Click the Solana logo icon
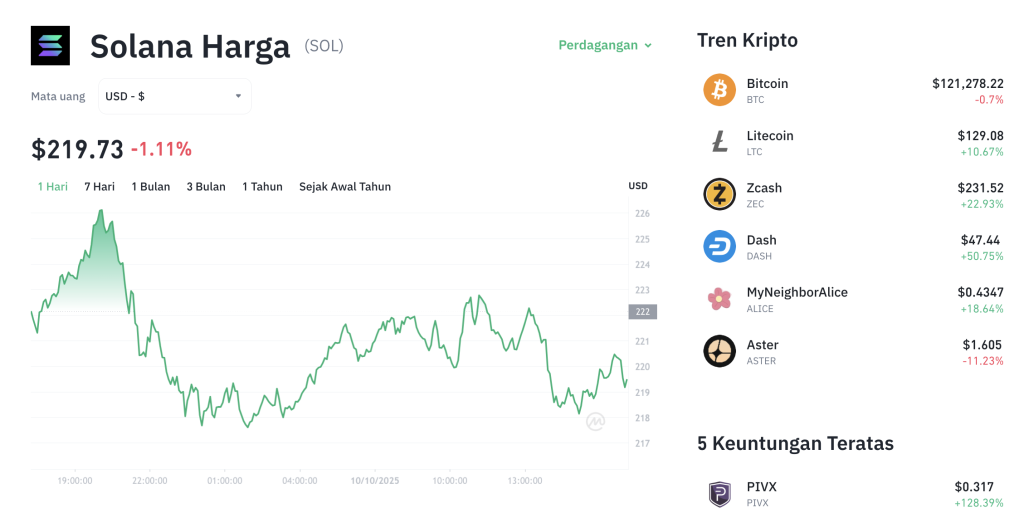Viewport: 1024px width, 518px height. 50,46
